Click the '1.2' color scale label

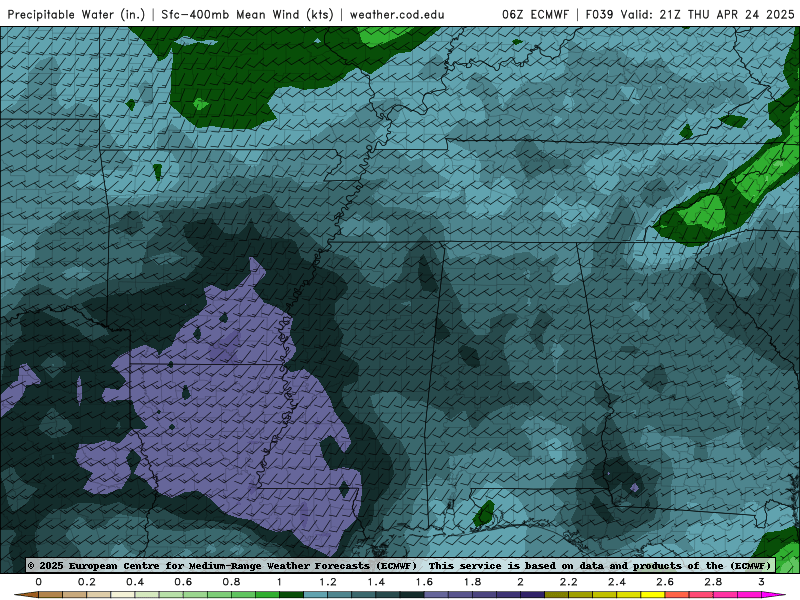point(328,582)
